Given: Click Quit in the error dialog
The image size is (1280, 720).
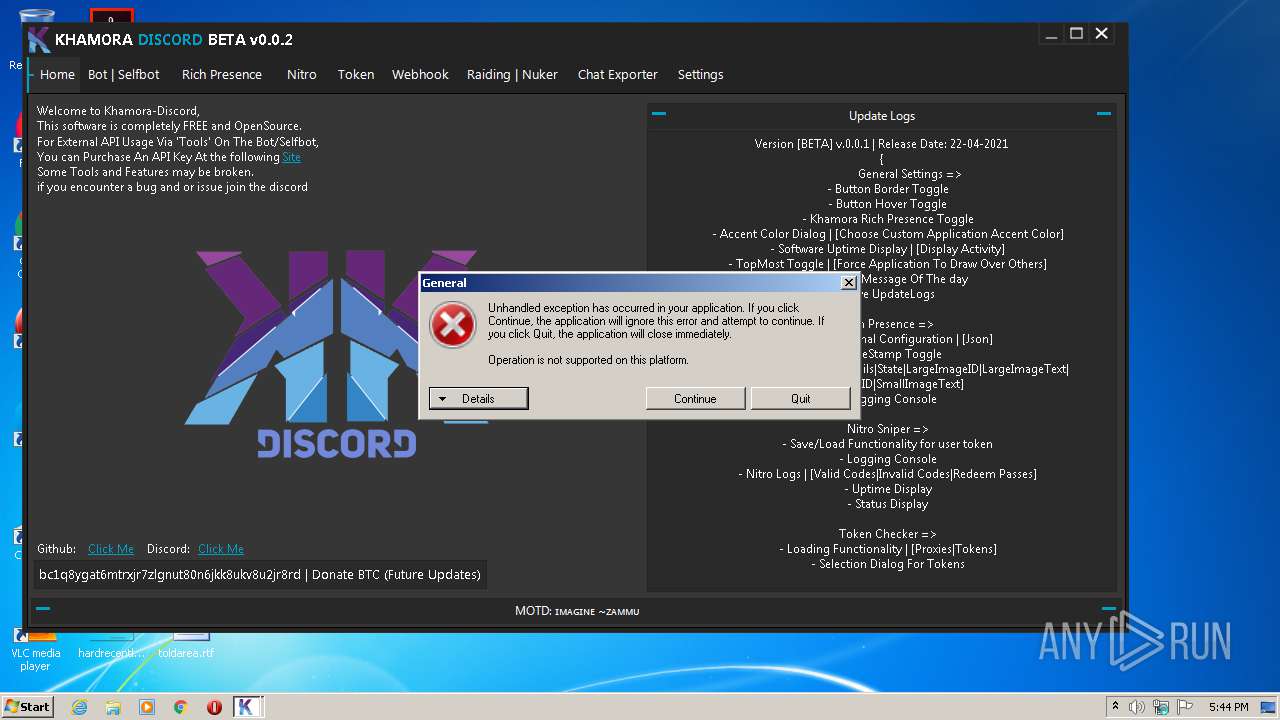Looking at the screenshot, I should tap(801, 398).
